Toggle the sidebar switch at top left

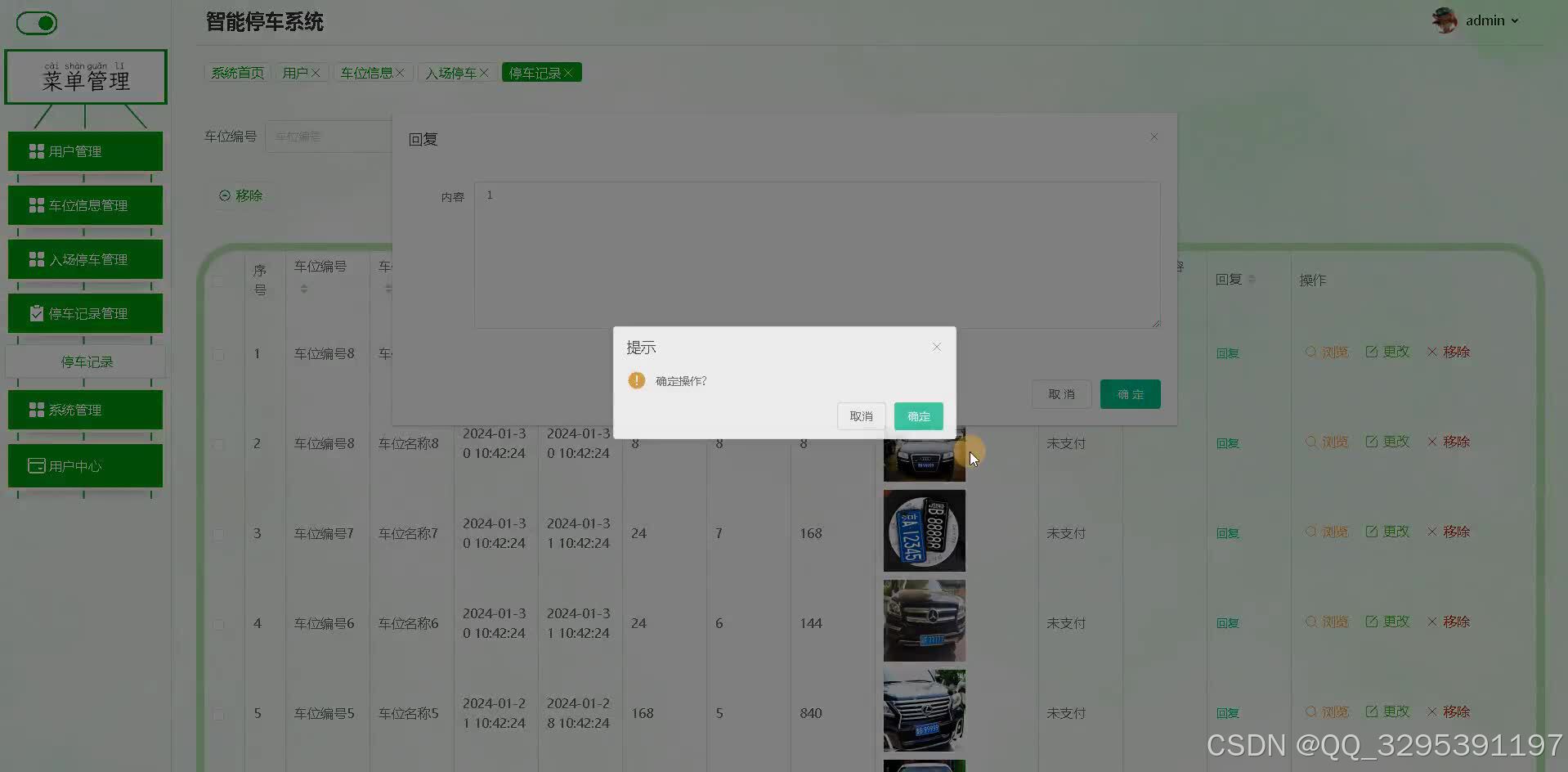[37, 23]
